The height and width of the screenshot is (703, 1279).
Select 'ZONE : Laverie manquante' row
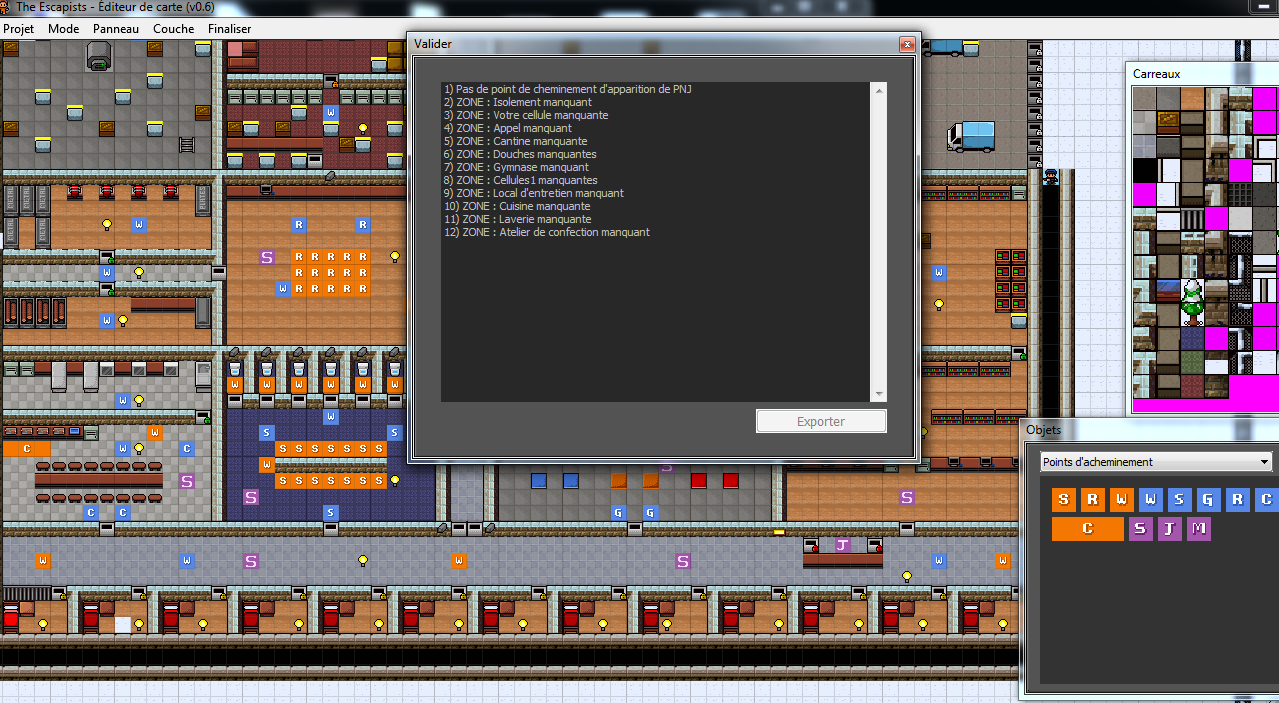(x=518, y=219)
